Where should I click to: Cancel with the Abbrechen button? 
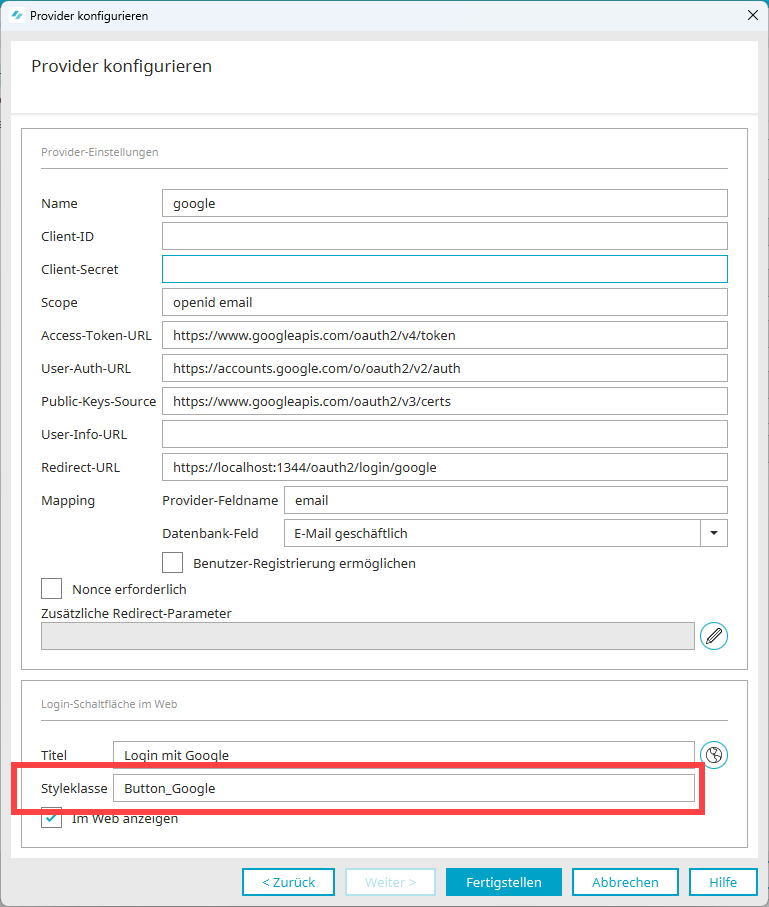(625, 882)
